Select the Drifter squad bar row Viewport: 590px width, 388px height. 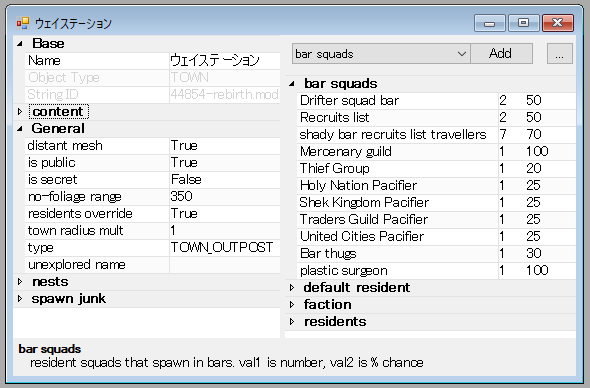436,100
